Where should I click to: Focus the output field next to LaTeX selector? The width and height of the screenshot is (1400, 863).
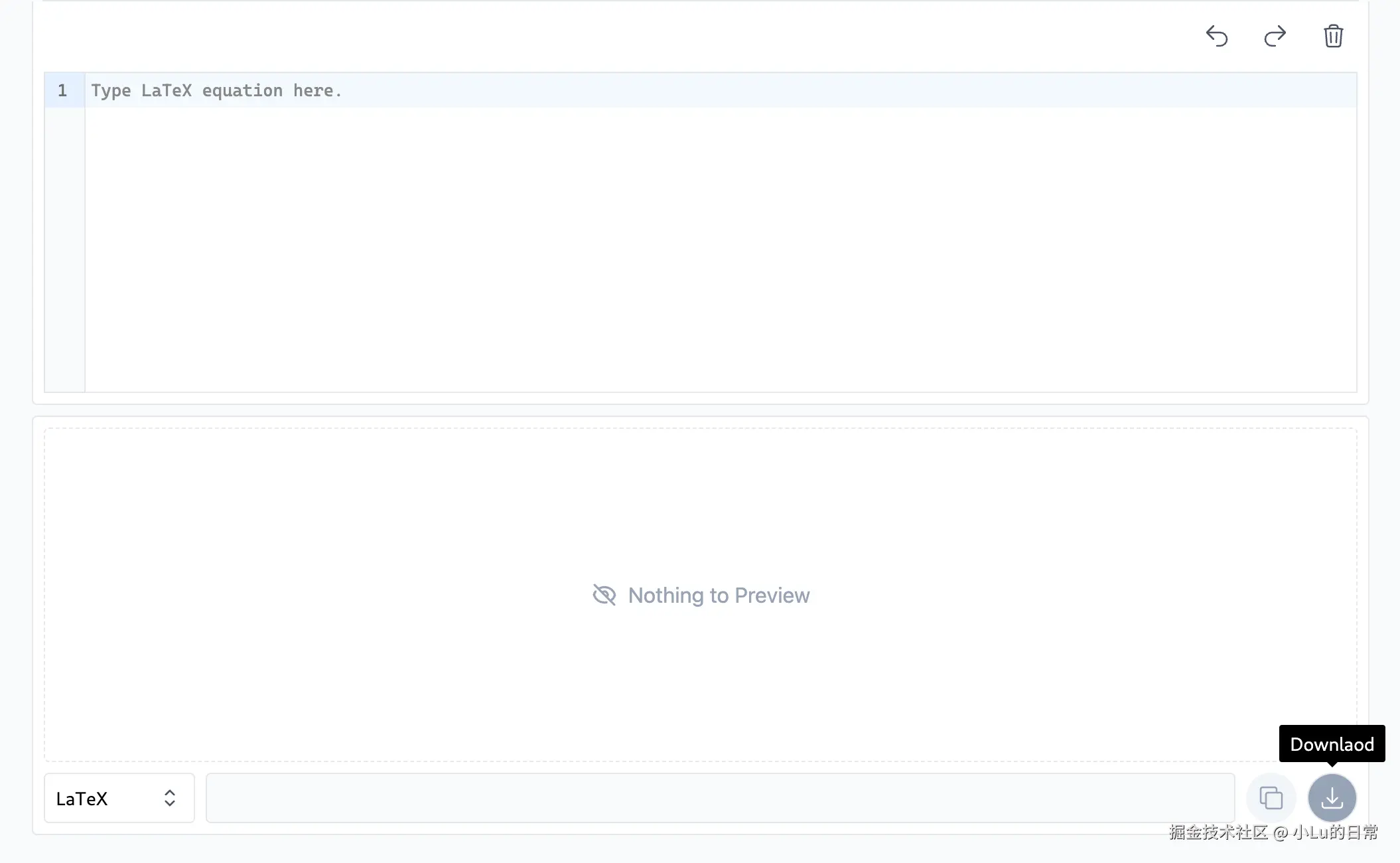click(x=720, y=797)
